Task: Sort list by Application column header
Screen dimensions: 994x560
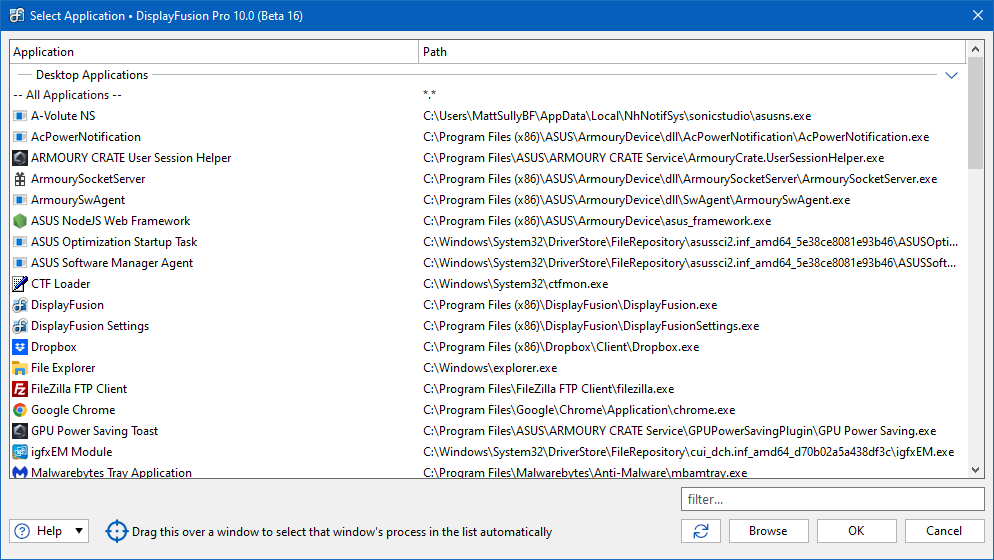Action: tap(214, 52)
